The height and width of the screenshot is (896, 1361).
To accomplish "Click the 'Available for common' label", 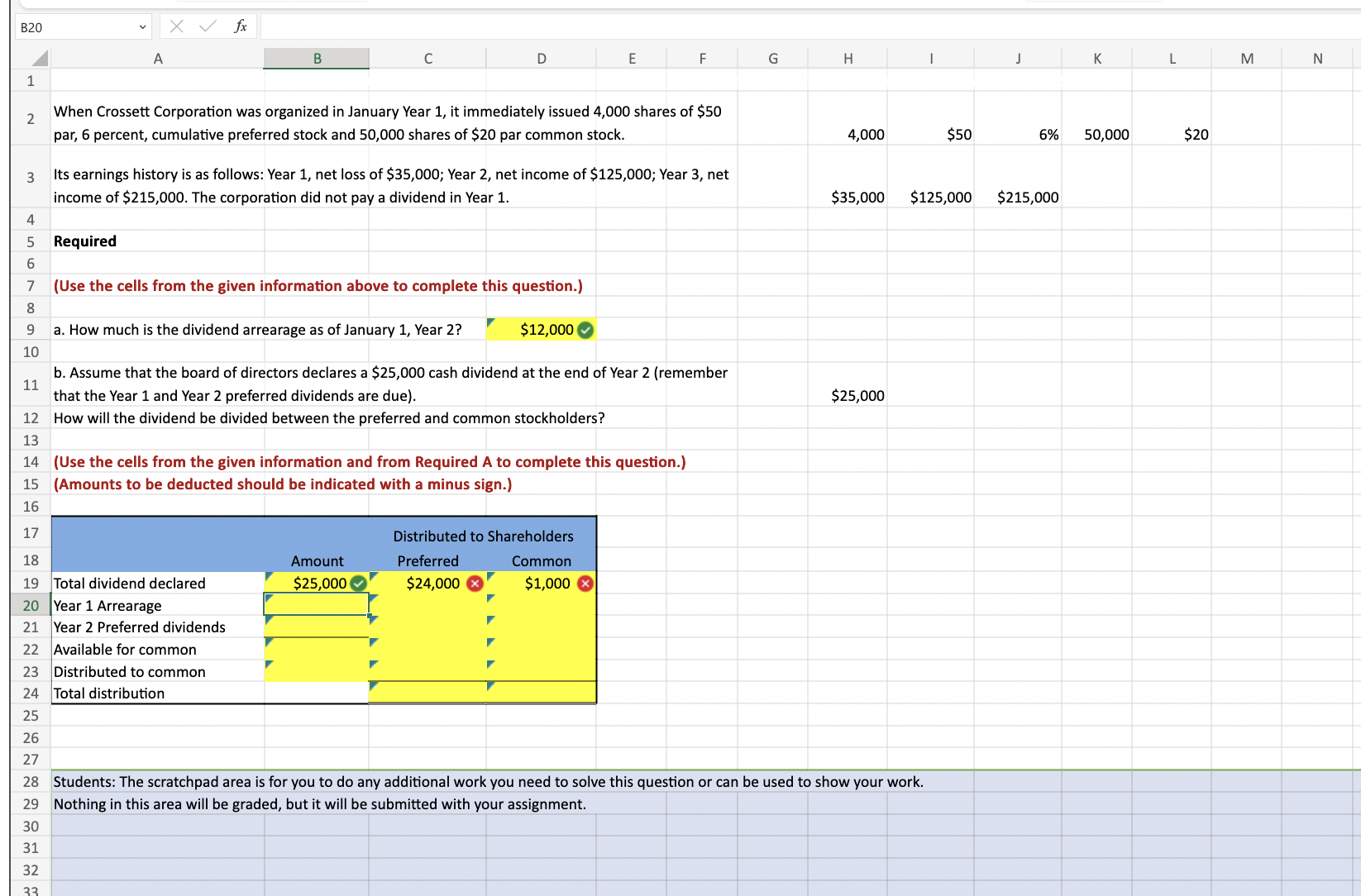I will pos(125,650).
